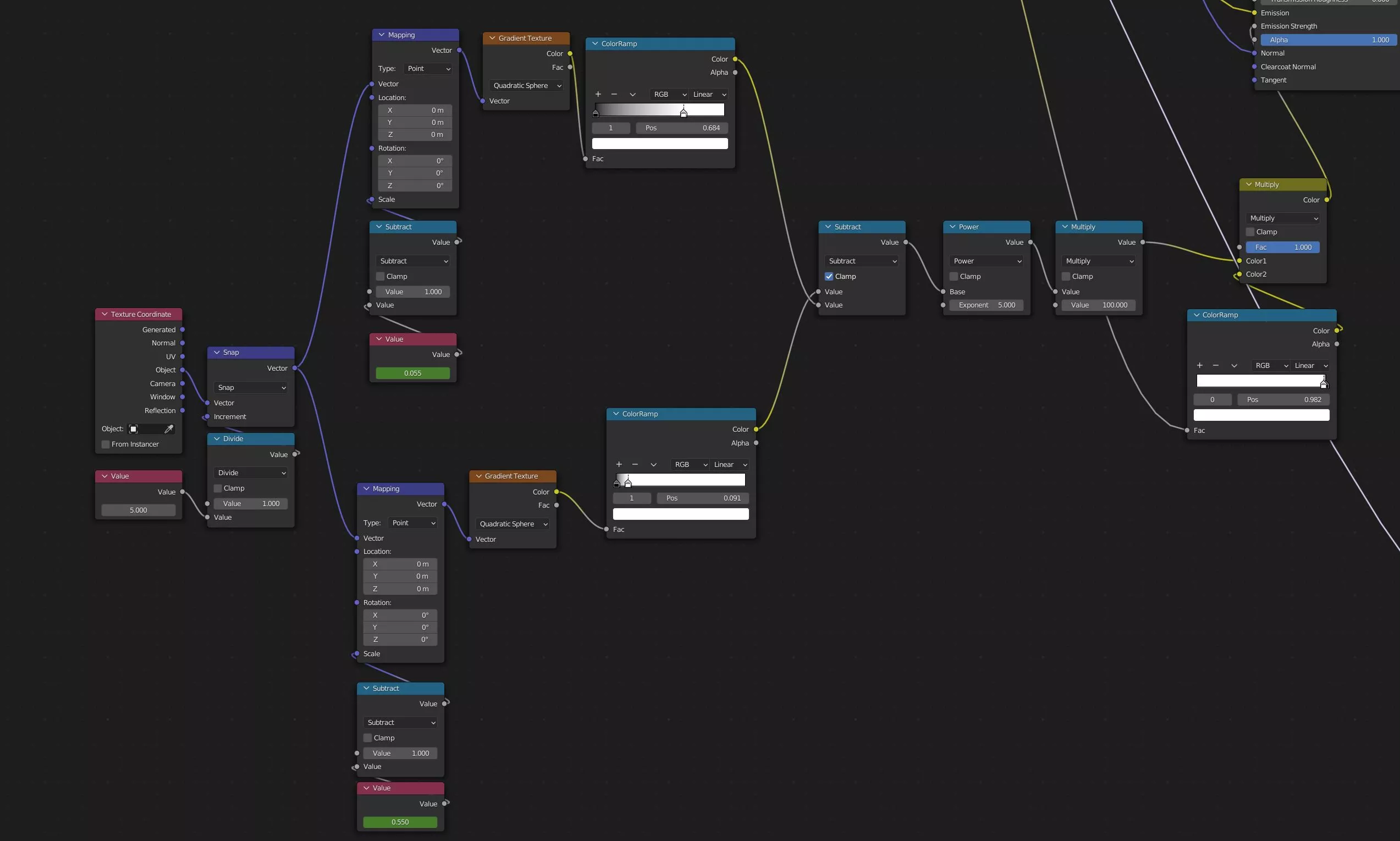Screen dimensions: 1400x841
Task: Open color stop tools menu in right ColorRamp
Action: 1234,366
